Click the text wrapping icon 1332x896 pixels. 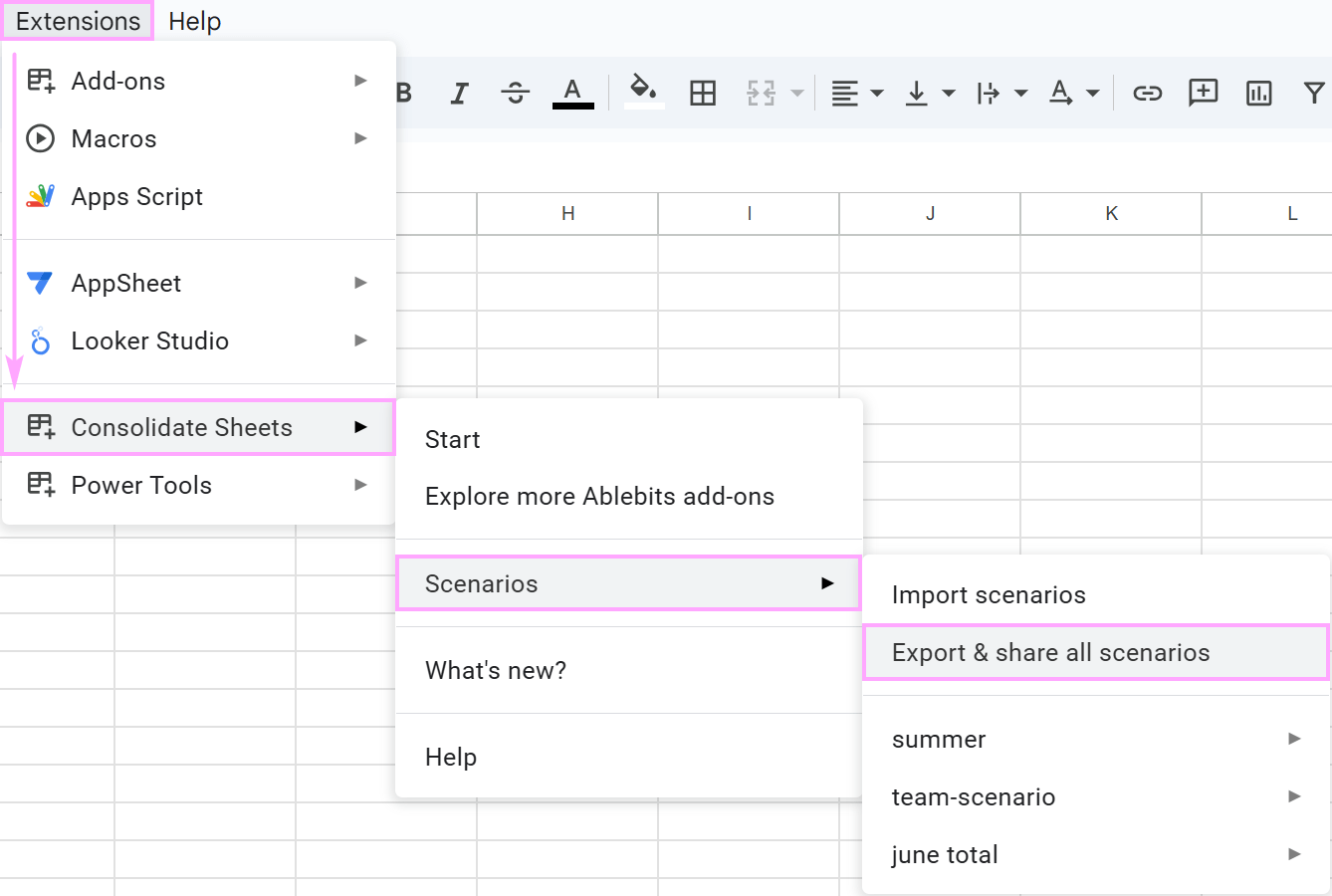pos(988,94)
